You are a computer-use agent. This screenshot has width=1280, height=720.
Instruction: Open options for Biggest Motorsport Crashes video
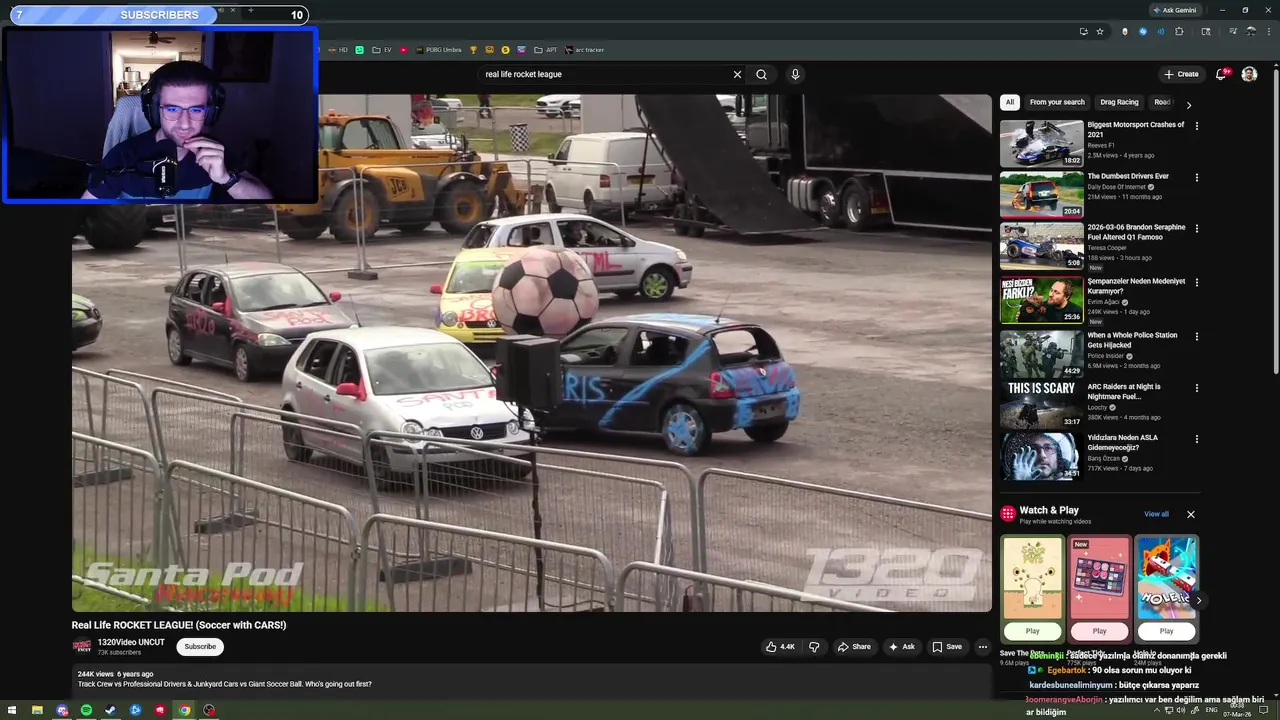[1196, 126]
